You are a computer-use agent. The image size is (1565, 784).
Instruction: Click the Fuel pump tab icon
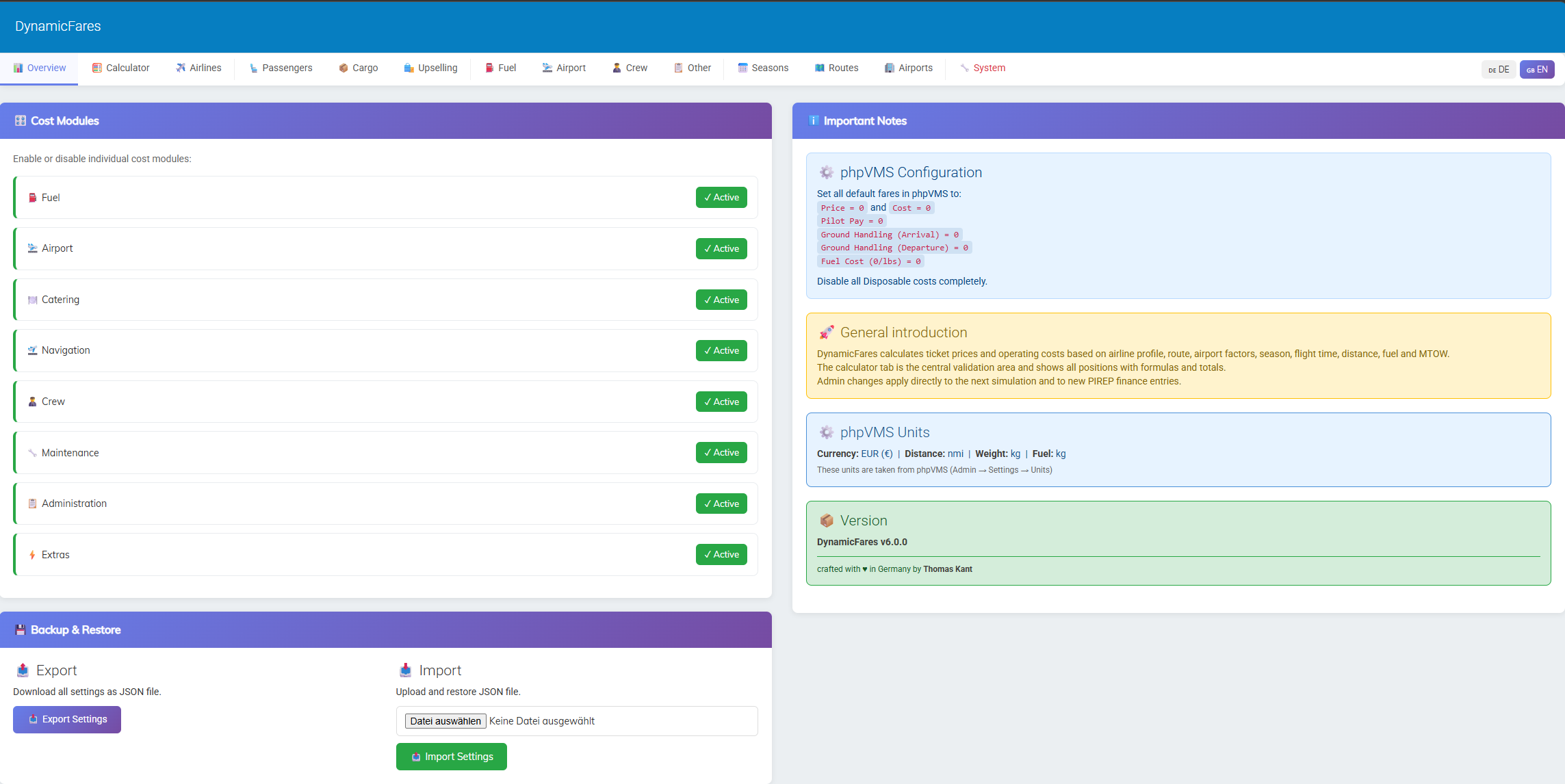click(489, 68)
